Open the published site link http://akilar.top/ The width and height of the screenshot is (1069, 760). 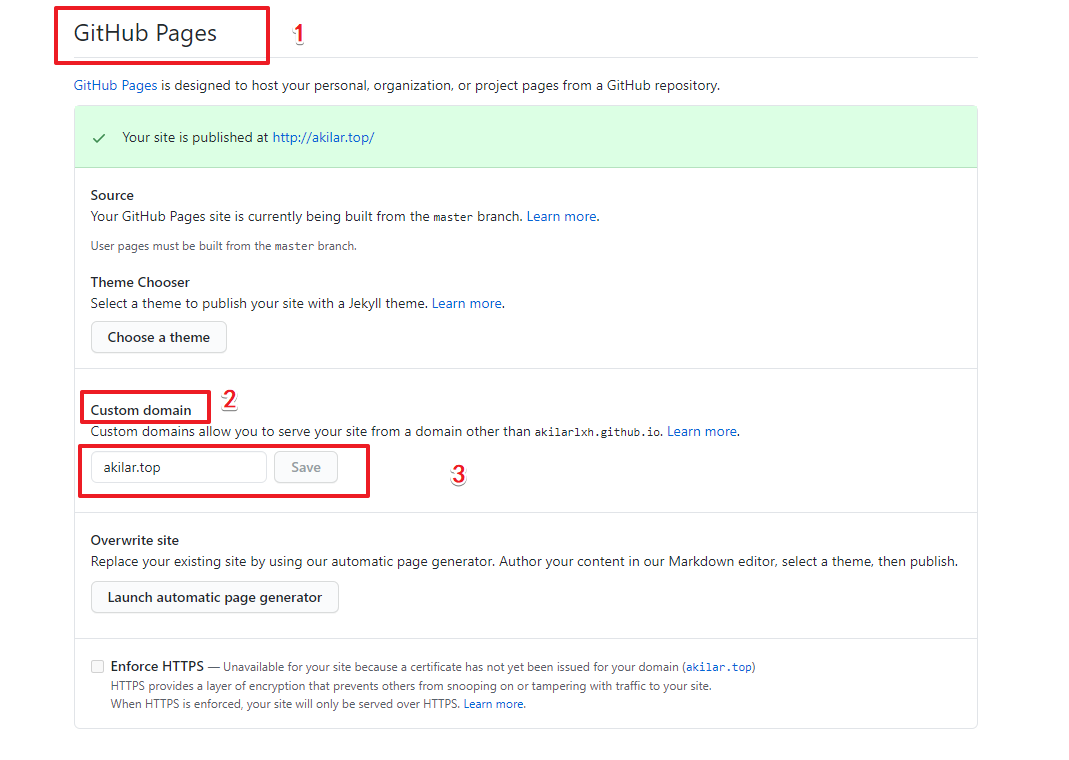point(323,138)
